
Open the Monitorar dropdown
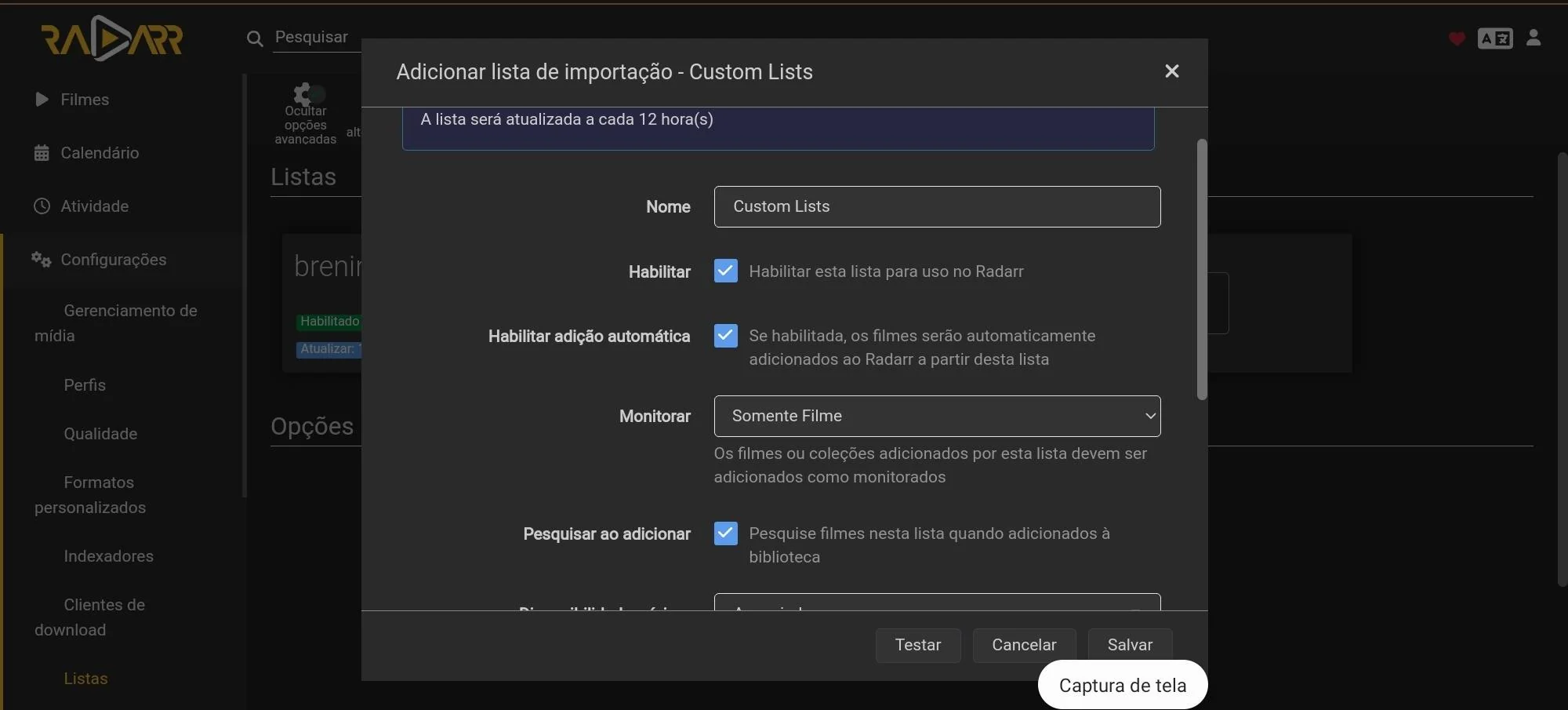pyautogui.click(x=936, y=417)
